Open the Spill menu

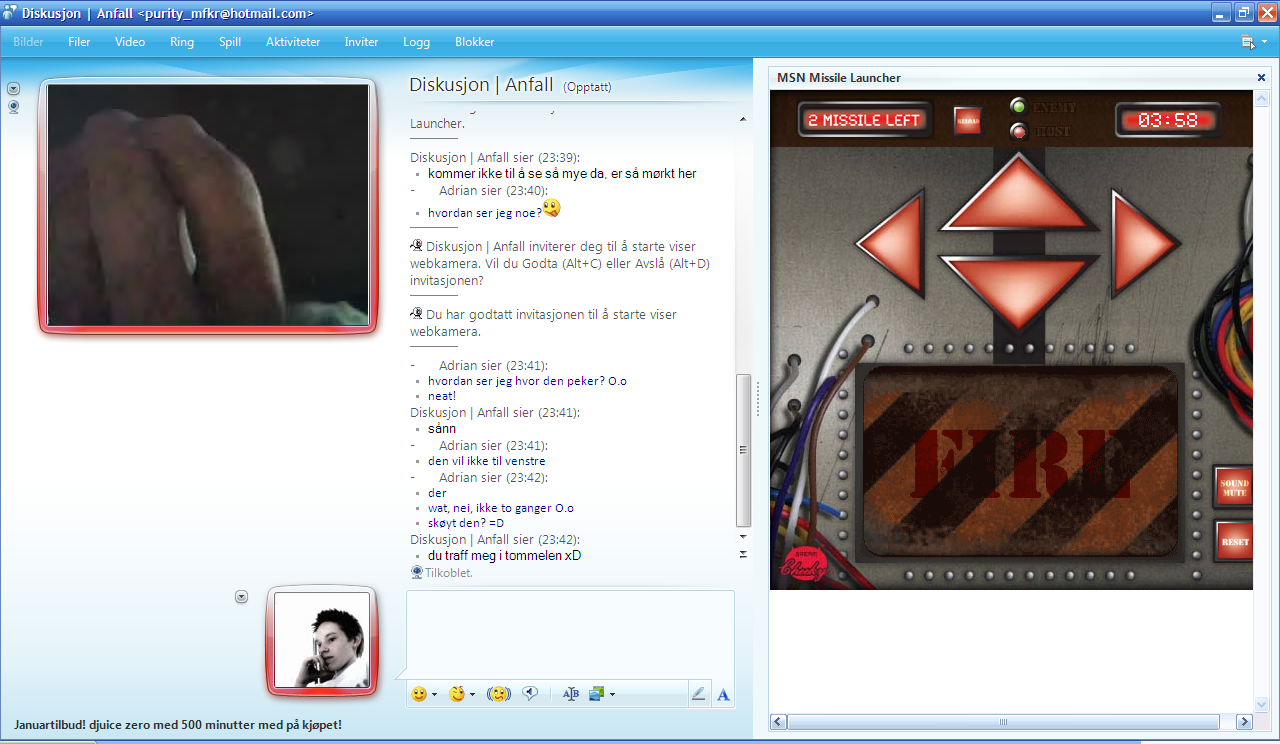click(230, 42)
